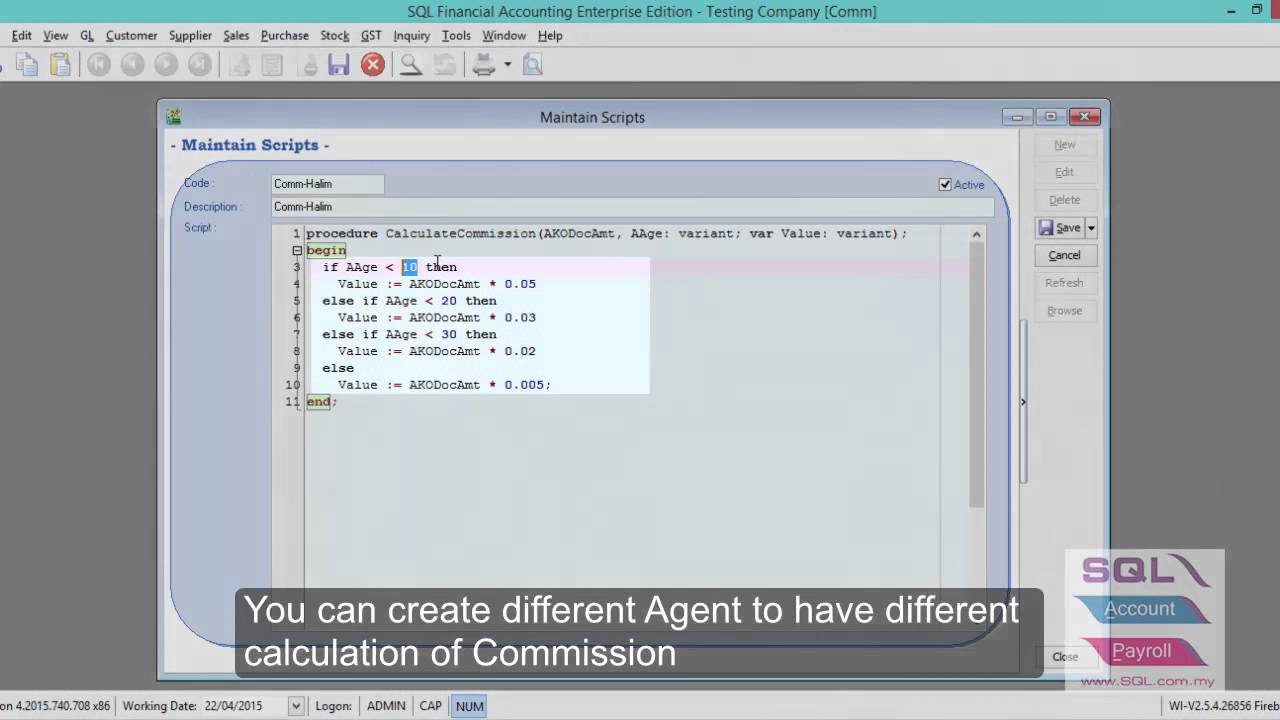1280x720 pixels.
Task: Click the Printer toolbar icon
Action: [484, 65]
